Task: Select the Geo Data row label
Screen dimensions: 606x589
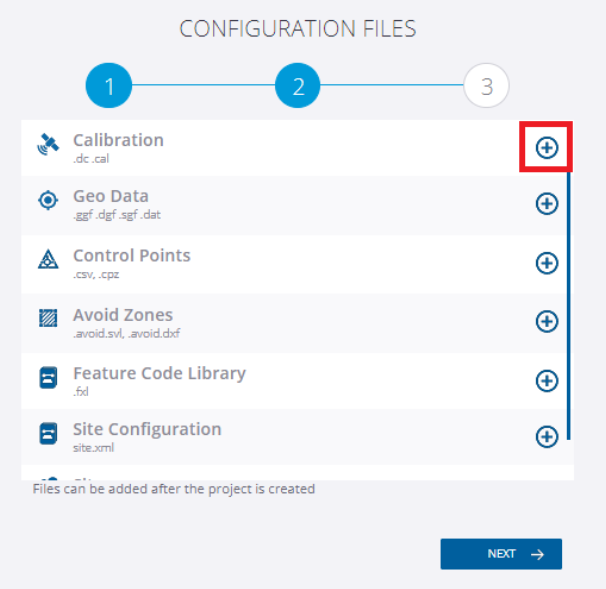Action: (x=110, y=196)
